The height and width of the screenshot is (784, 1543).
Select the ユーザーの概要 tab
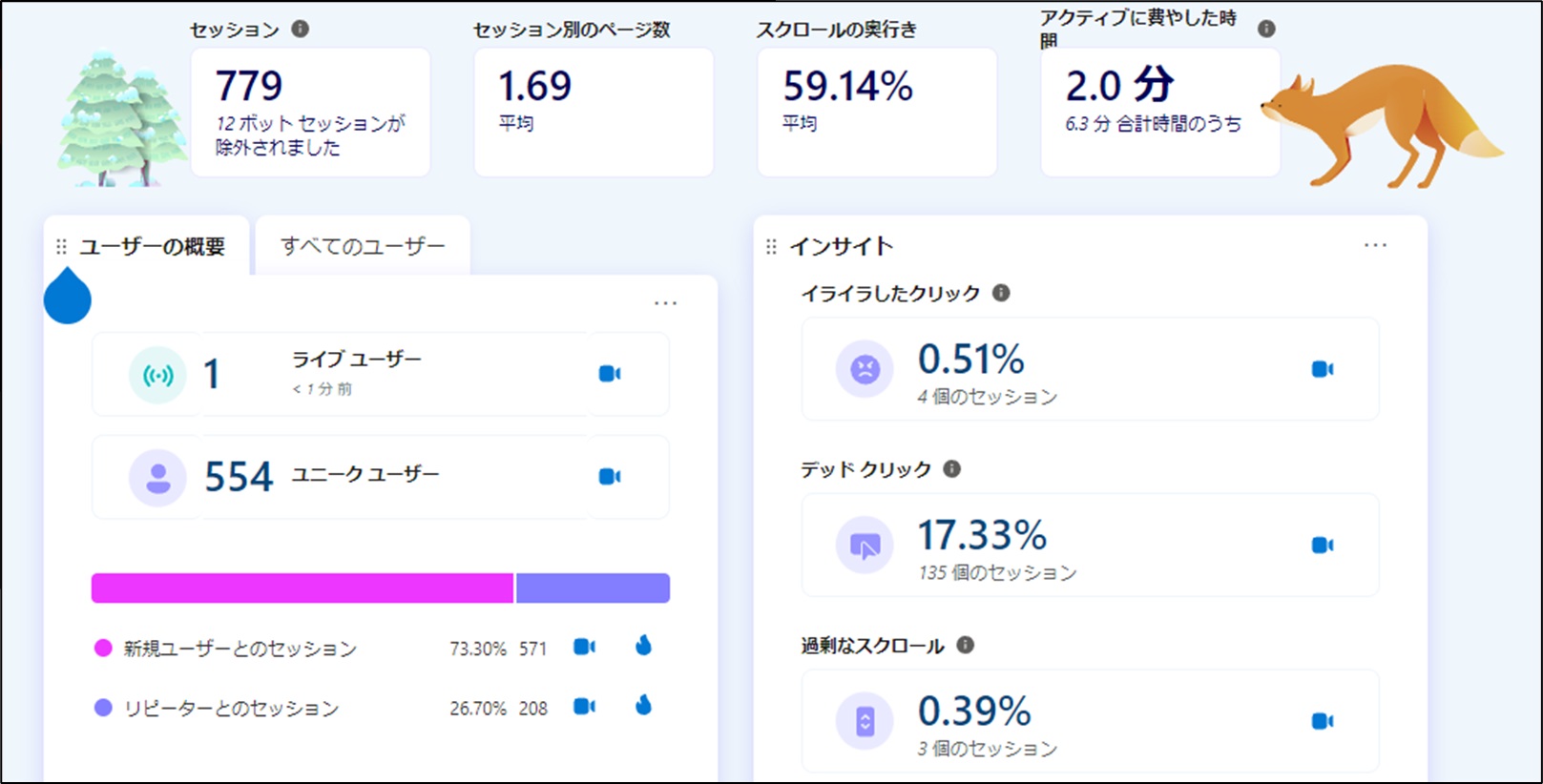[x=152, y=247]
